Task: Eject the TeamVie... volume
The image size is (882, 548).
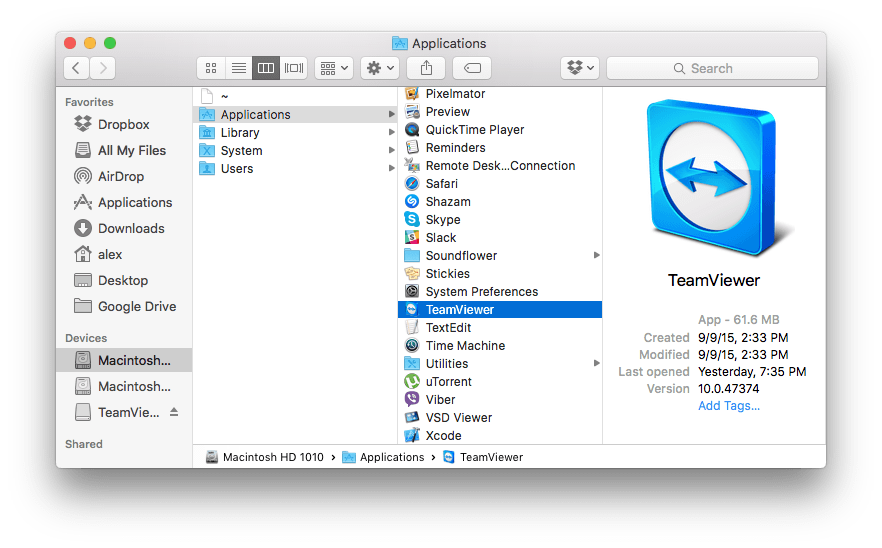Action: (174, 412)
